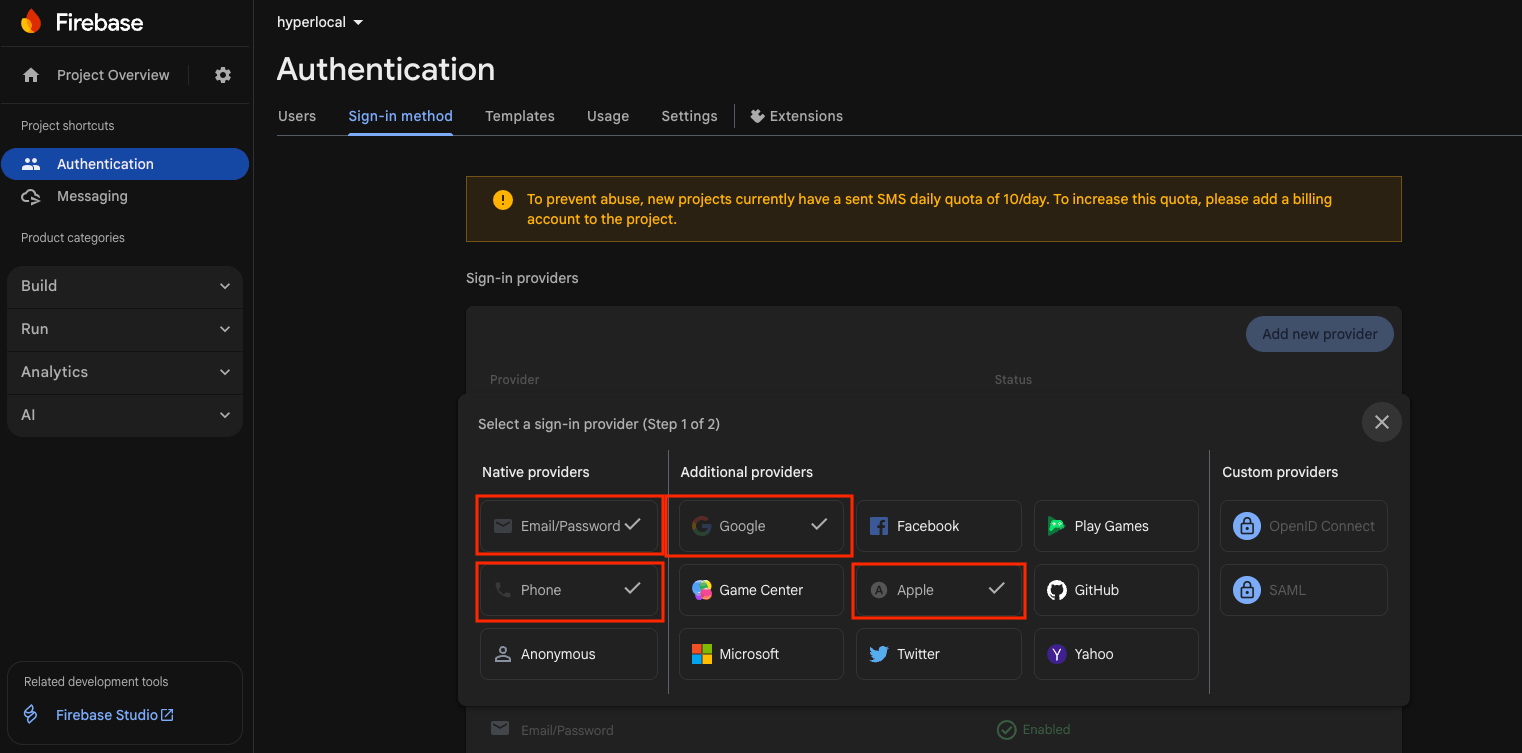Click the Play Games controller icon
Viewport: 1522px width, 753px height.
tap(1056, 526)
